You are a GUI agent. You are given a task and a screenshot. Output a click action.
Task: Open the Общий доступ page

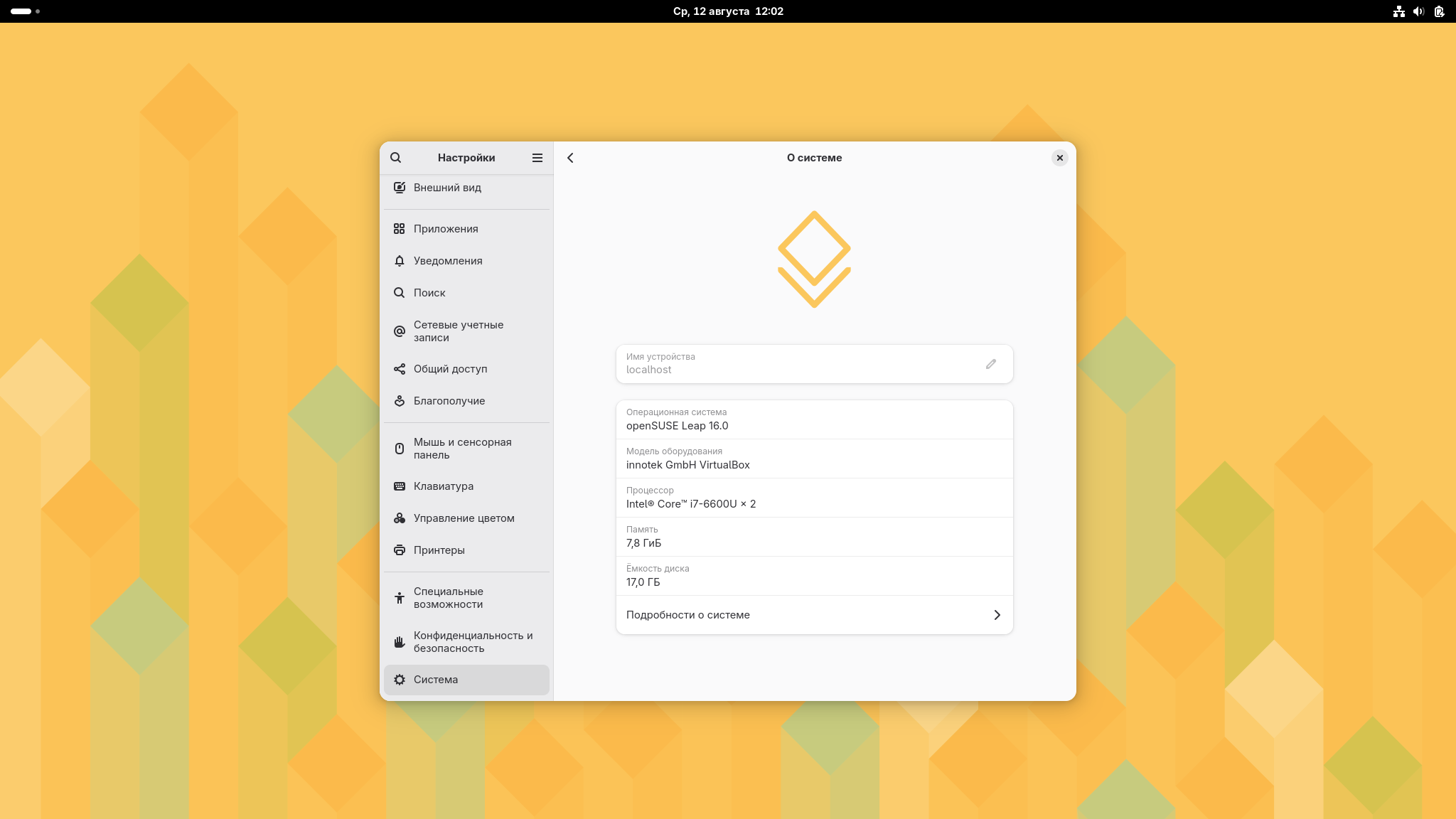(x=466, y=369)
